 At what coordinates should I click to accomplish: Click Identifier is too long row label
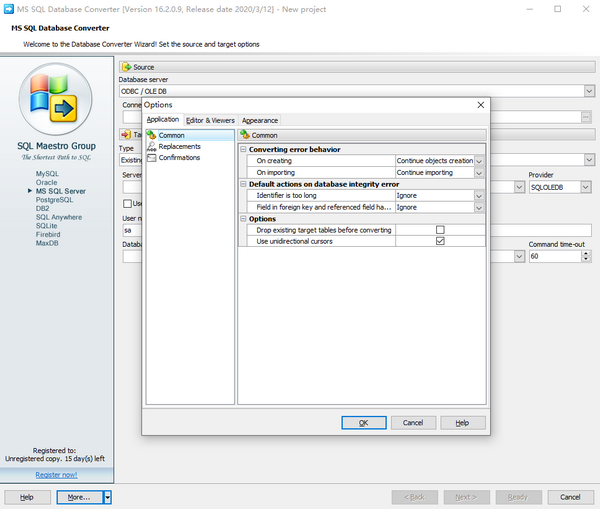(286, 196)
